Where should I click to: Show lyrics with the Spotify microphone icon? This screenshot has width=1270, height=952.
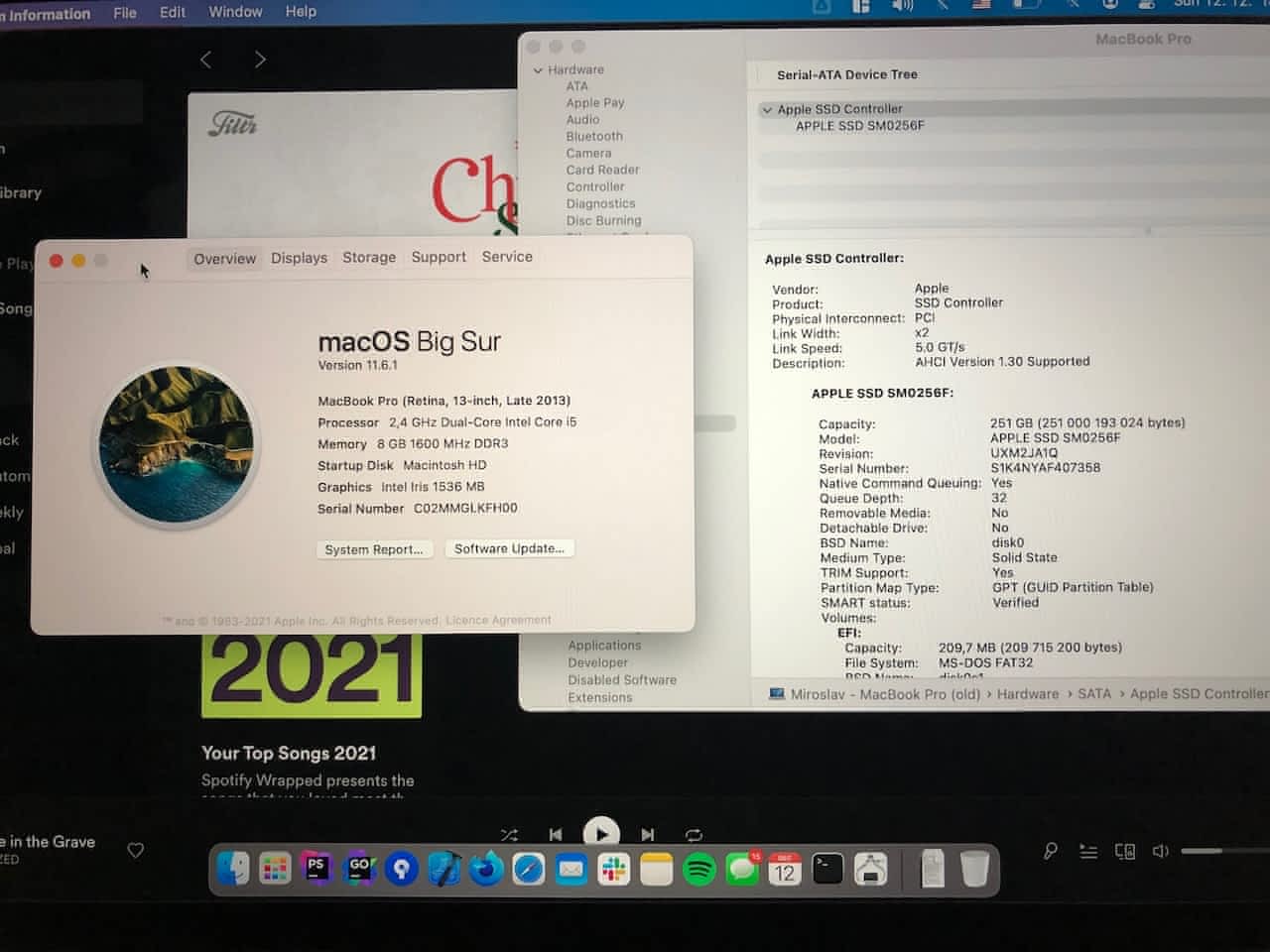pyautogui.click(x=1051, y=851)
